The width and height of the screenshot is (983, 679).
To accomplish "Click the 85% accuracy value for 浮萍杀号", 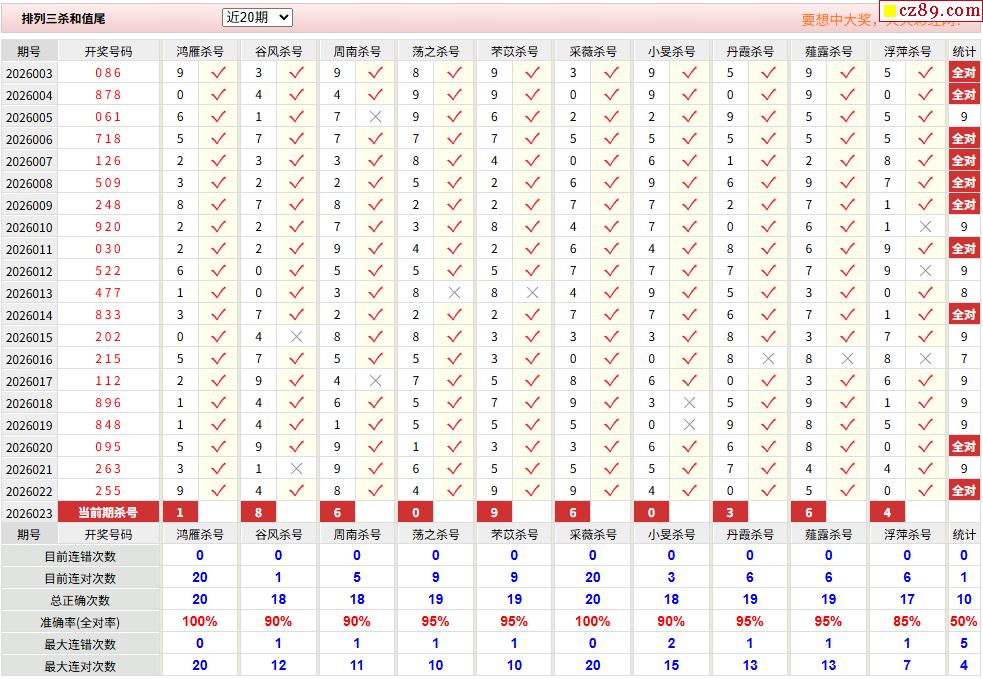I will pyautogui.click(x=907, y=621).
